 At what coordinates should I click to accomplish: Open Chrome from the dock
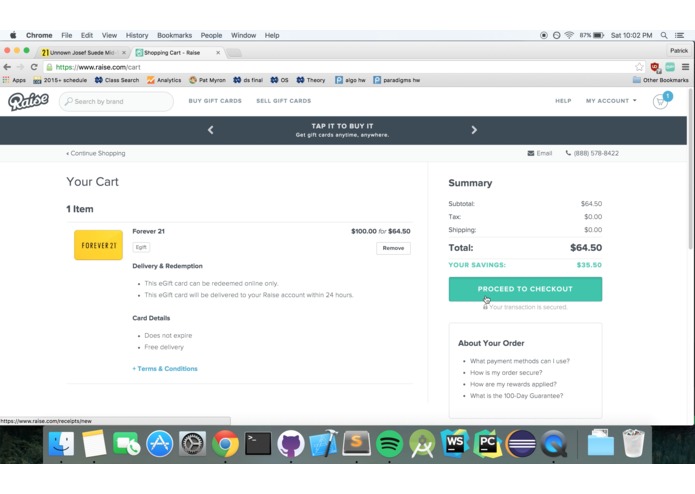225,443
